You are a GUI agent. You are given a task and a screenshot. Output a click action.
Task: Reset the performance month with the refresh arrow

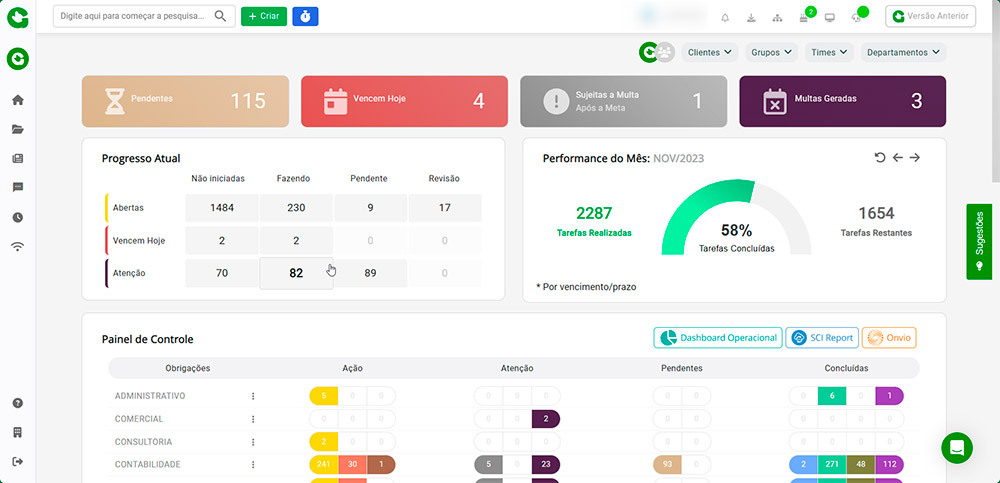(880, 158)
